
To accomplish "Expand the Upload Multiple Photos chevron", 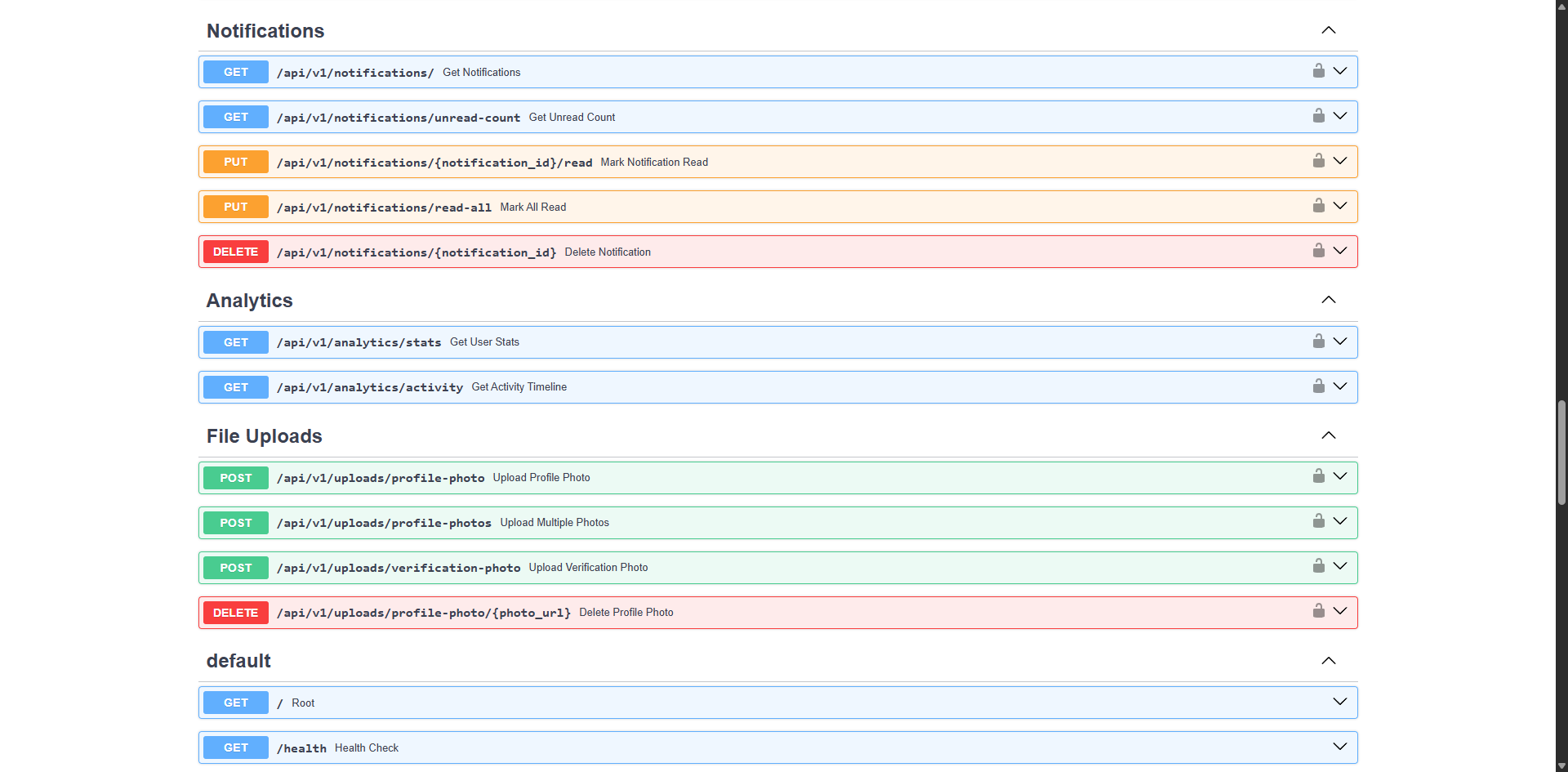I will tap(1340, 521).
